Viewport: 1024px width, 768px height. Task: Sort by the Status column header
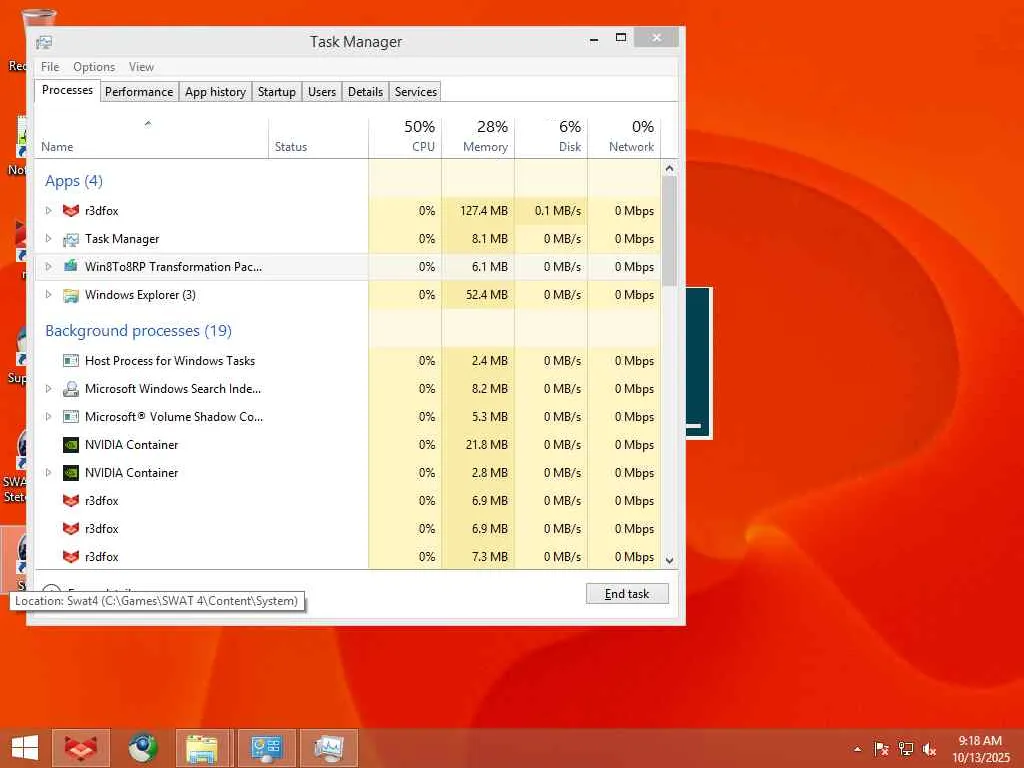point(318,138)
